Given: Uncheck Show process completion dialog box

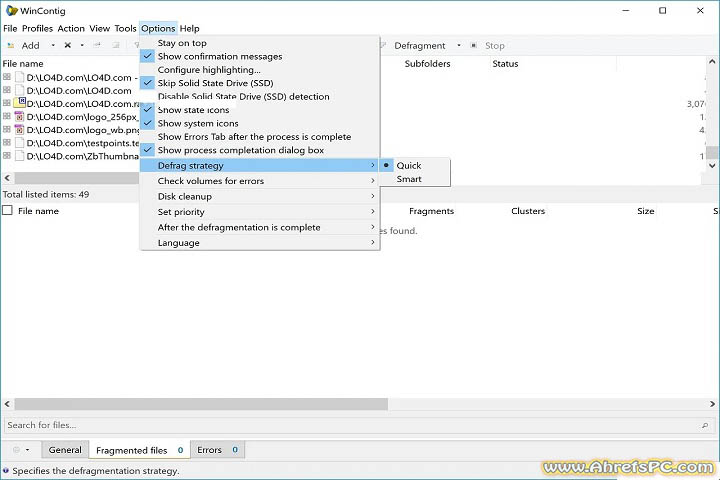Looking at the screenshot, I should (x=259, y=150).
